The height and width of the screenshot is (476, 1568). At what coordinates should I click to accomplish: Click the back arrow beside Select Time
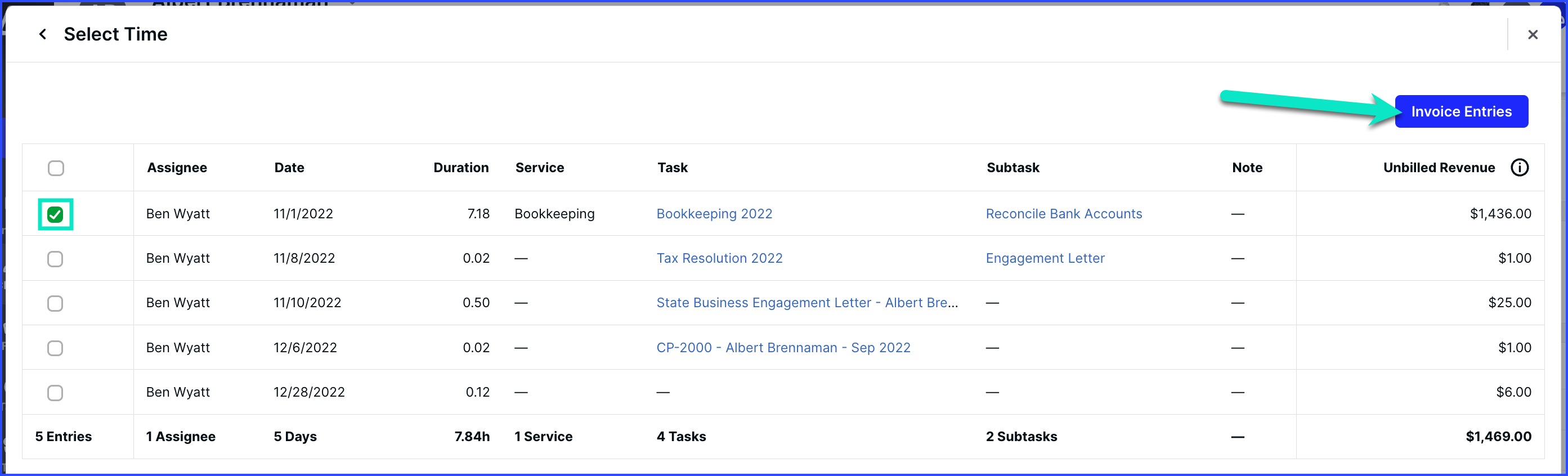click(x=43, y=34)
